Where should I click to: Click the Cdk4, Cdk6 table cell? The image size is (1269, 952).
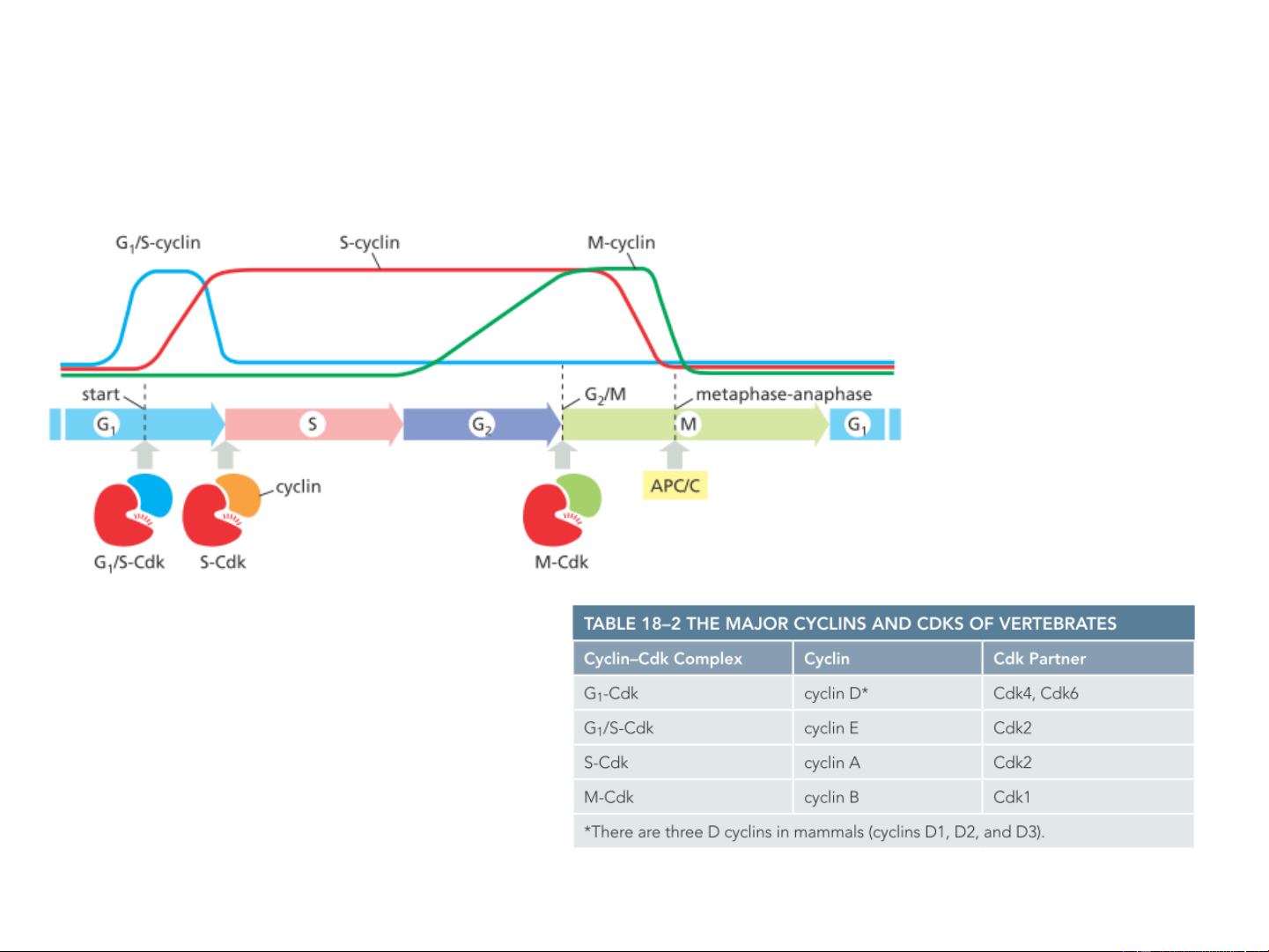1036,693
